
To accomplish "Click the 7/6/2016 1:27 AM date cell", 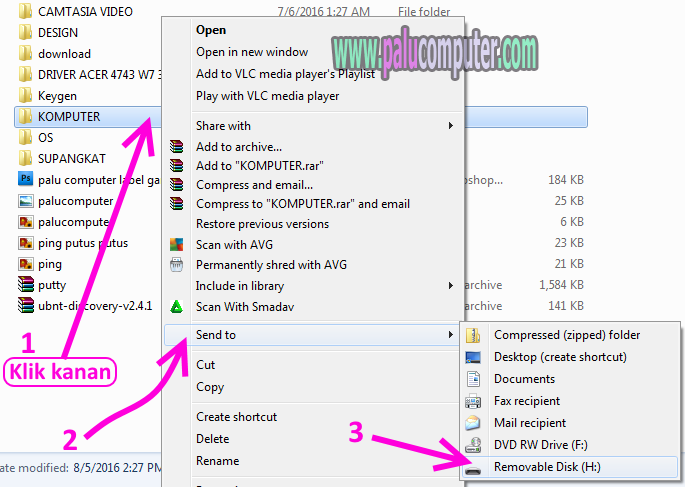I will (323, 11).
